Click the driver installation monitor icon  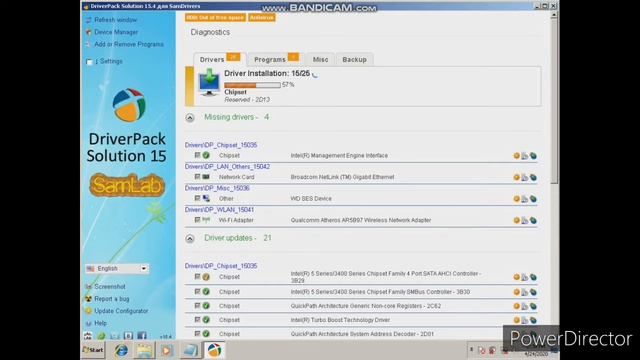209,83
